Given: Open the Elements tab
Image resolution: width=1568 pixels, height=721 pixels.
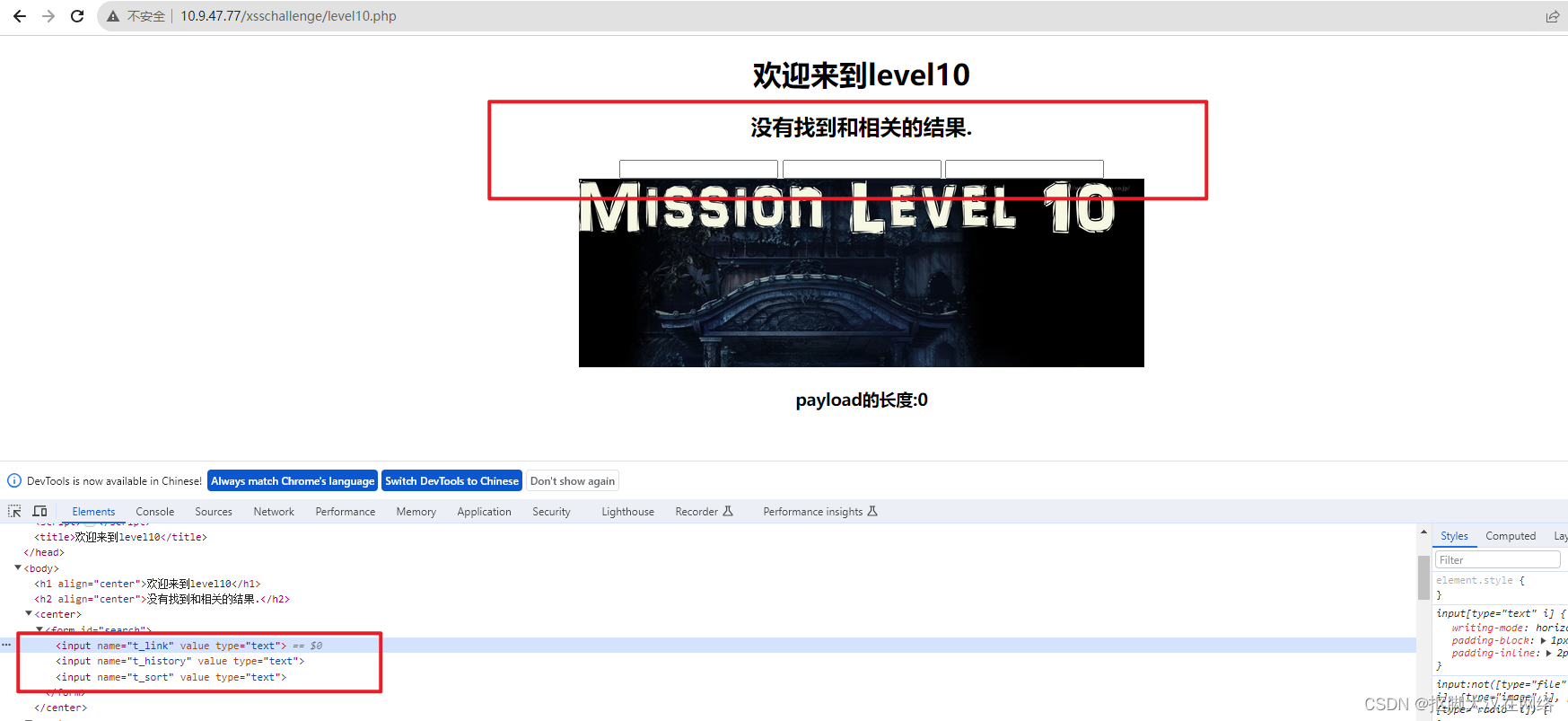Looking at the screenshot, I should pos(93,511).
